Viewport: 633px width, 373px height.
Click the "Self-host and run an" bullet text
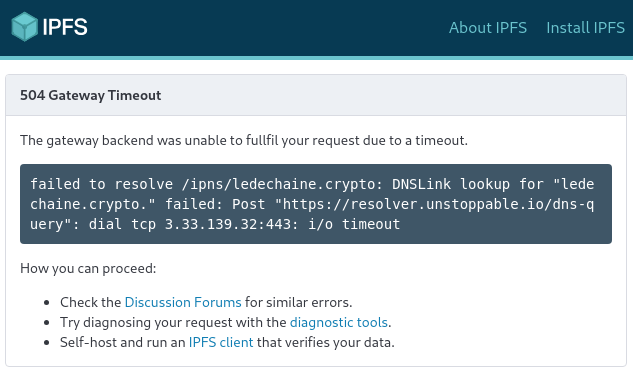[123, 342]
